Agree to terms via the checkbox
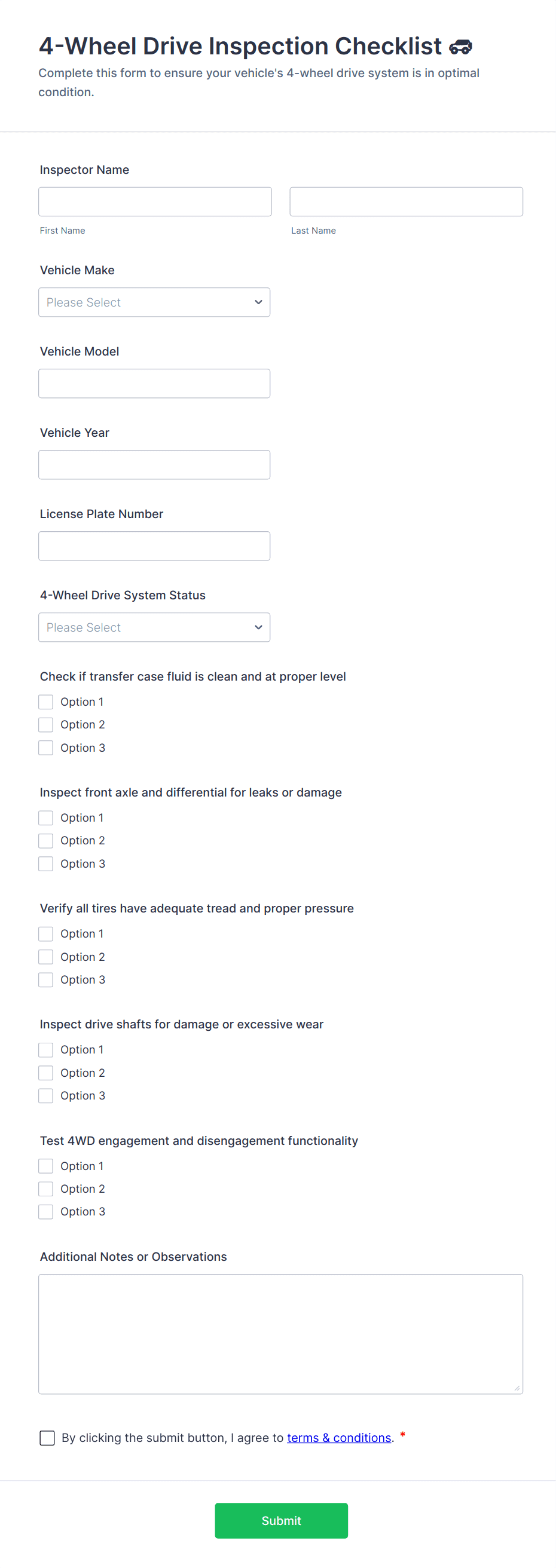This screenshot has height=1568, width=556. (47, 1438)
